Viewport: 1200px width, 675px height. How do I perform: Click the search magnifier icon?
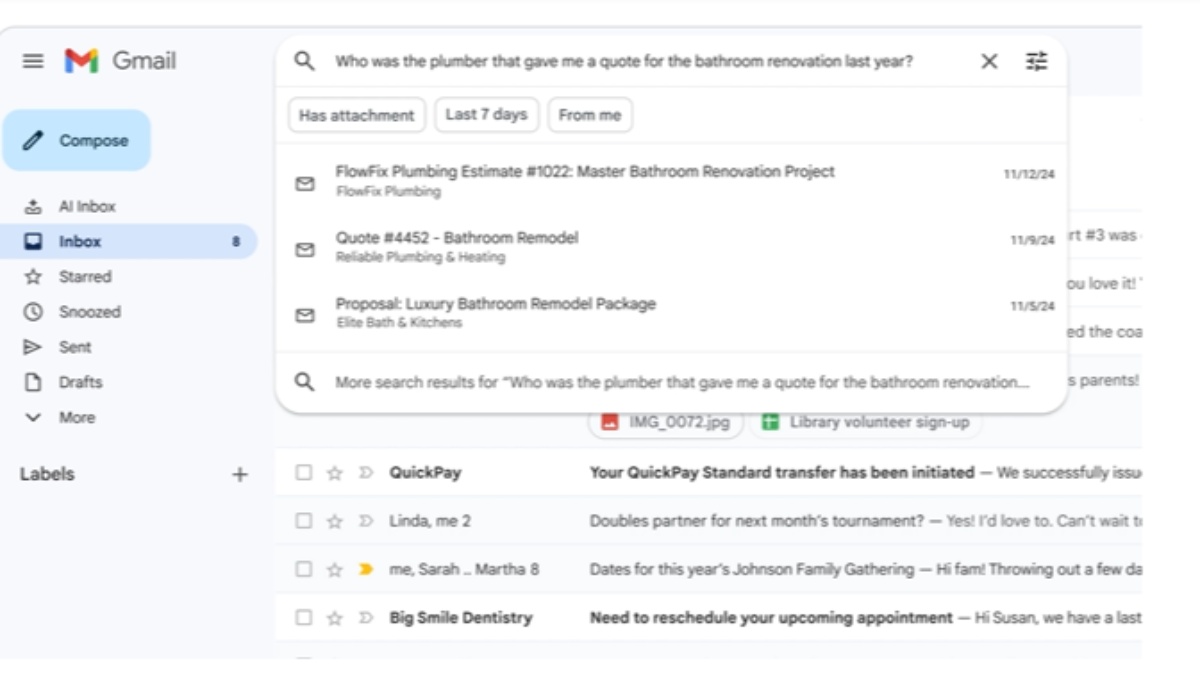[x=305, y=62]
